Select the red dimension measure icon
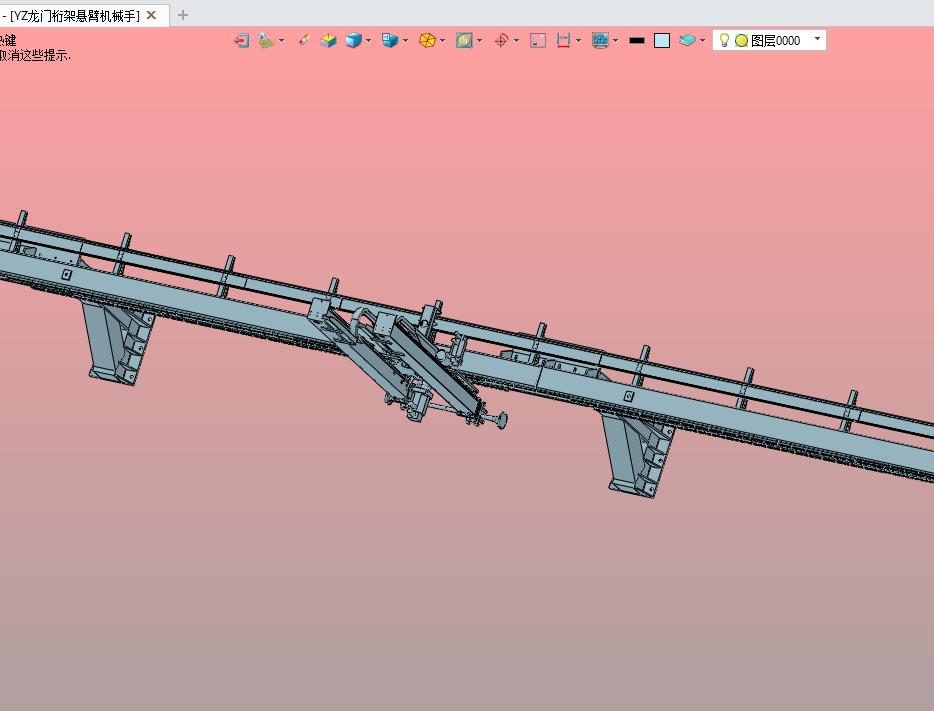This screenshot has height=711, width=934. [x=563, y=41]
